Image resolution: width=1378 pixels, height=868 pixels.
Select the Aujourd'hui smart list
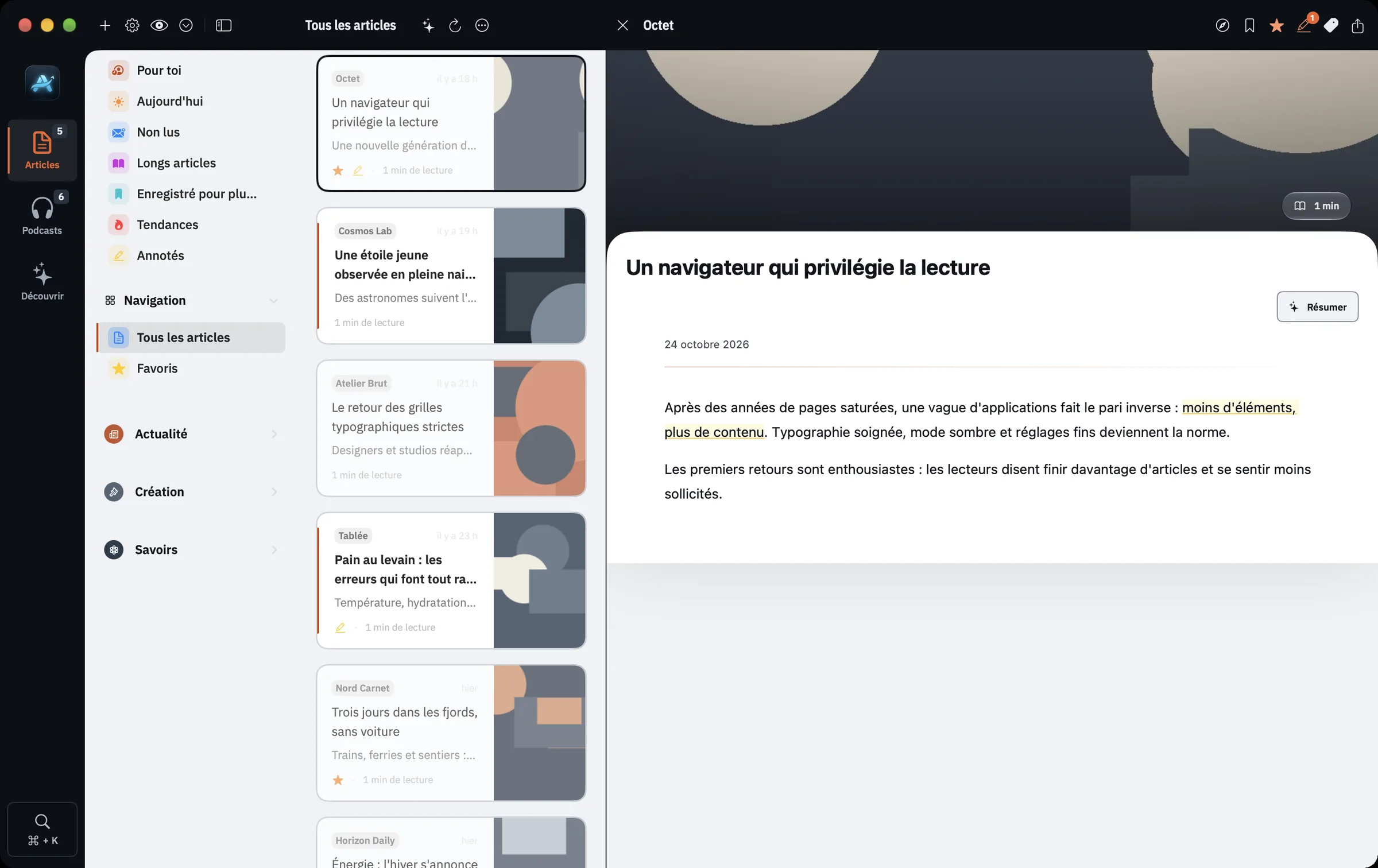click(x=191, y=101)
